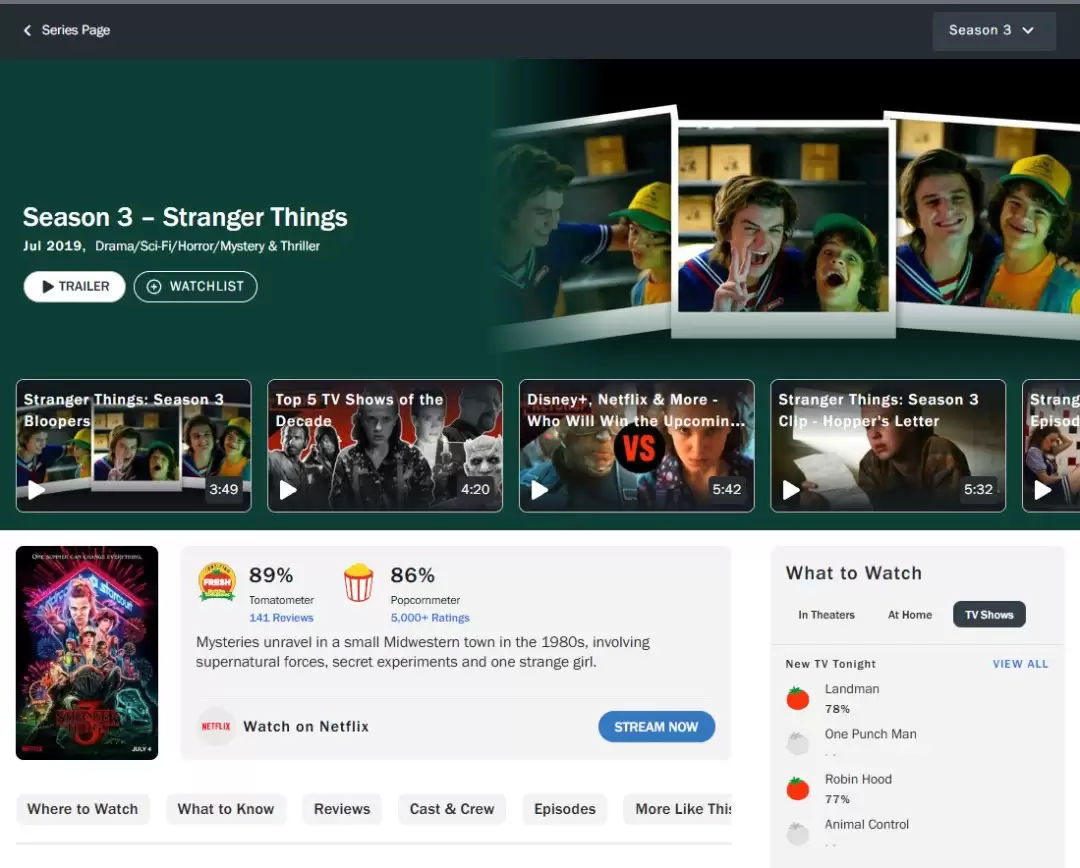Open the Hopper's Letter clip thumbnail
Screen dimensions: 1080x868
tap(887, 446)
